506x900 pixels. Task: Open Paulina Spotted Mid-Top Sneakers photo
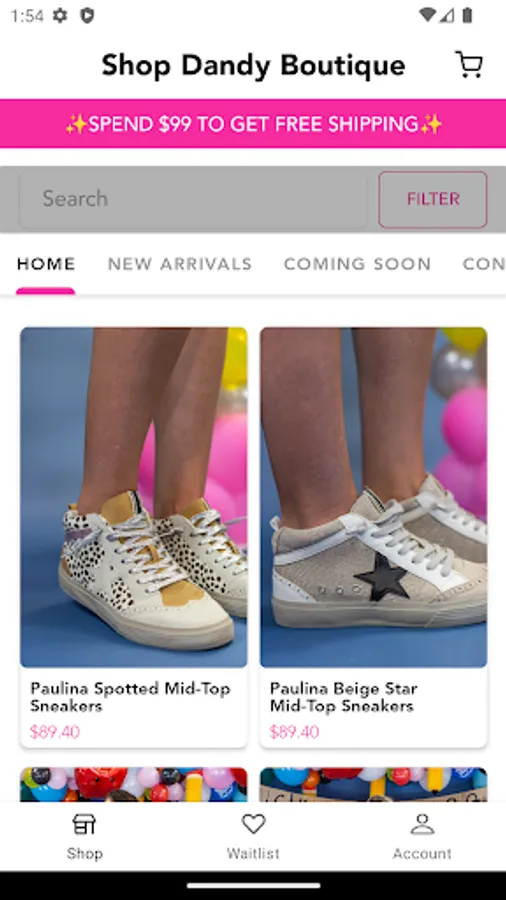point(134,497)
